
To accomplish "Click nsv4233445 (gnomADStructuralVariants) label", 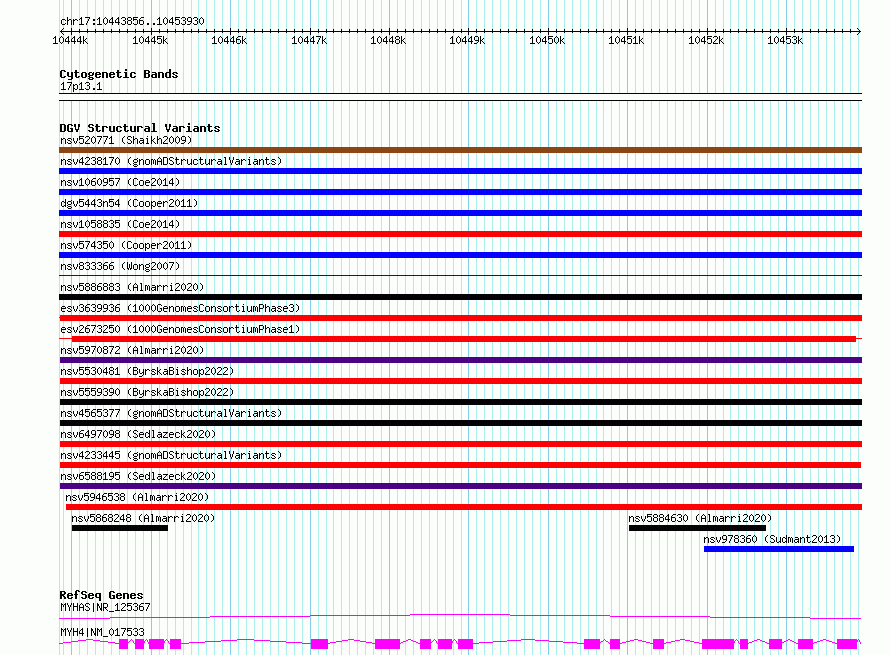I will tap(171, 455).
